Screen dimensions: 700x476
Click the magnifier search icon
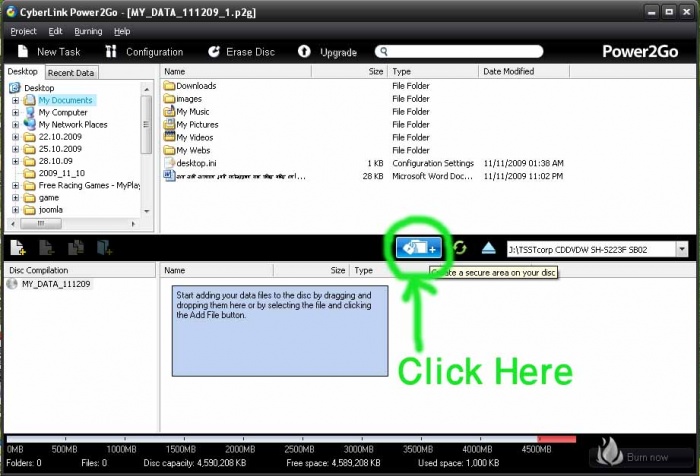pos(383,51)
